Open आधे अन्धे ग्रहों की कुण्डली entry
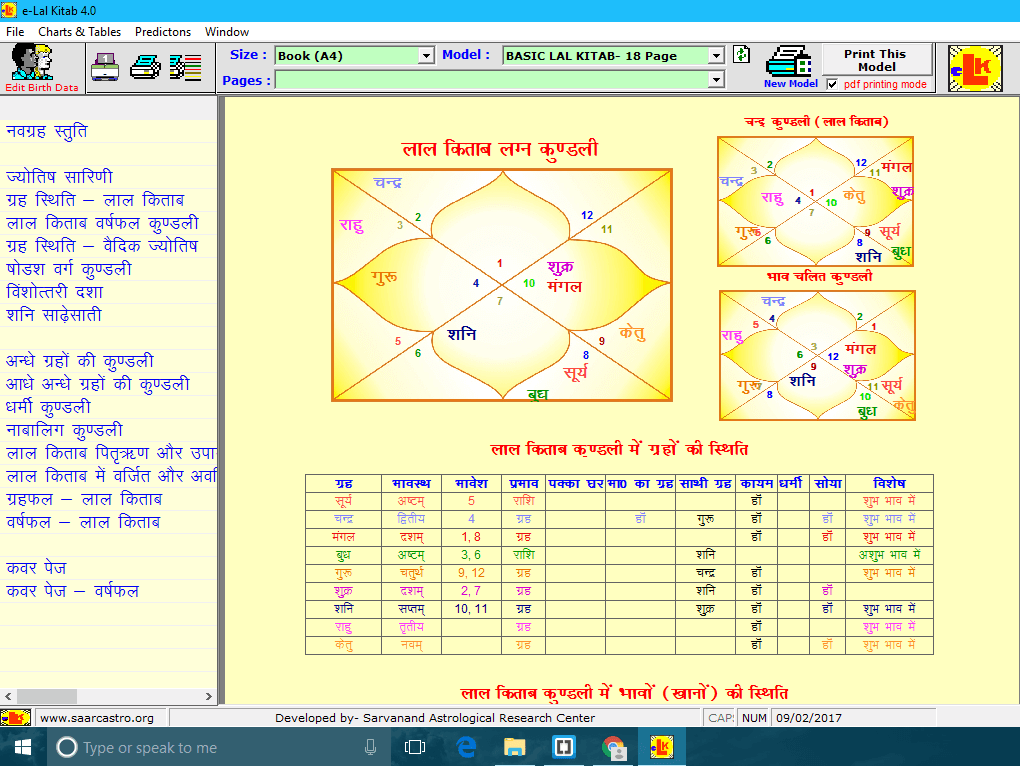Image resolution: width=1020 pixels, height=766 pixels. 98,384
